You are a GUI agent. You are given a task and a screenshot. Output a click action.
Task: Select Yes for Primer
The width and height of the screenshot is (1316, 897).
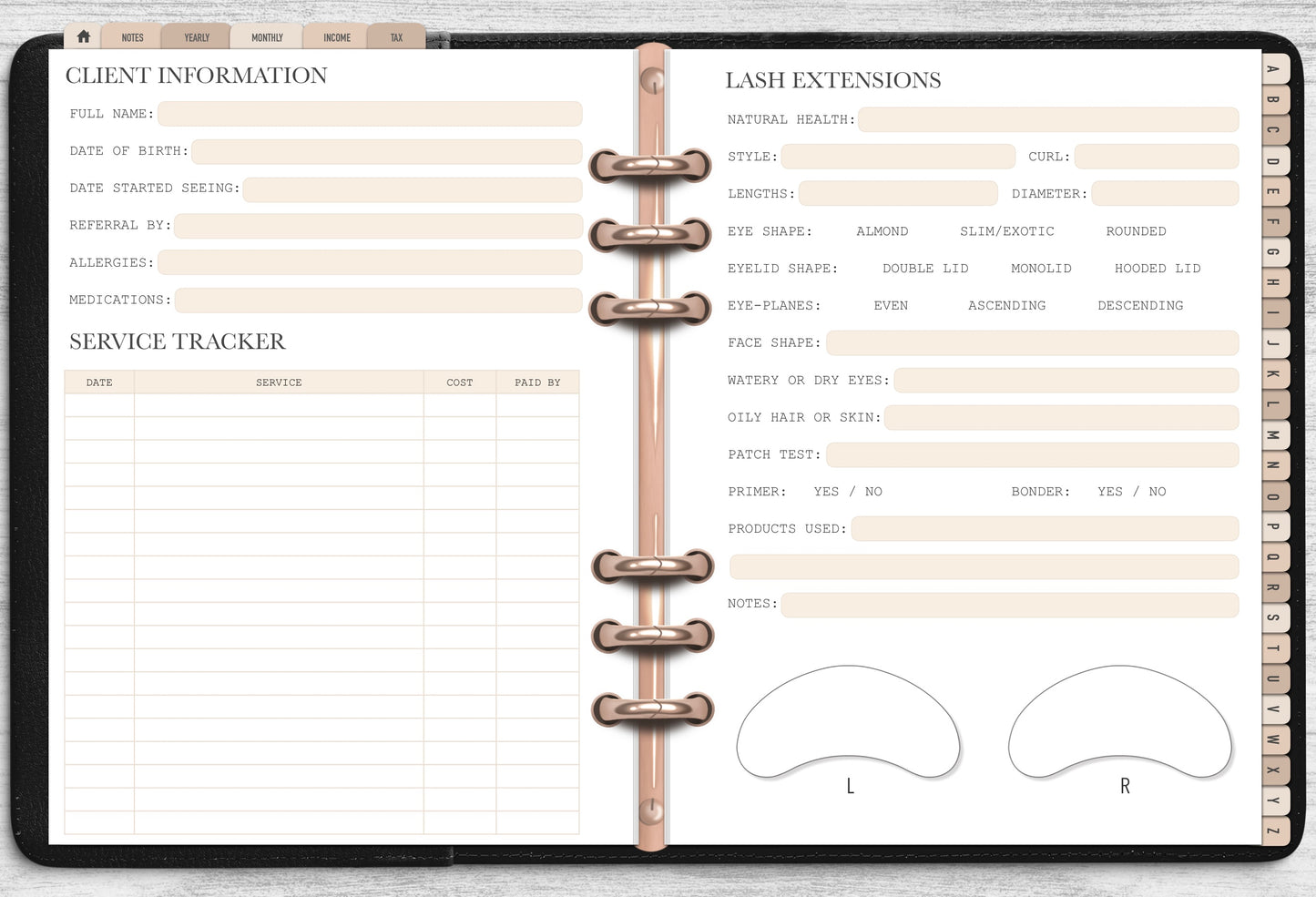point(826,492)
